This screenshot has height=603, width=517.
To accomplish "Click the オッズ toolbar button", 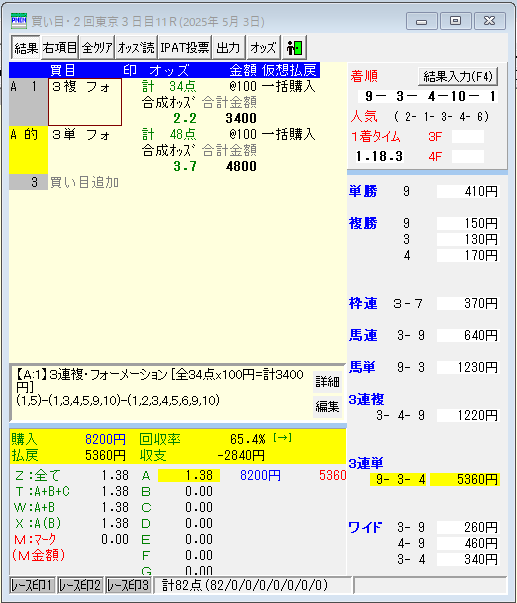I will tap(264, 48).
